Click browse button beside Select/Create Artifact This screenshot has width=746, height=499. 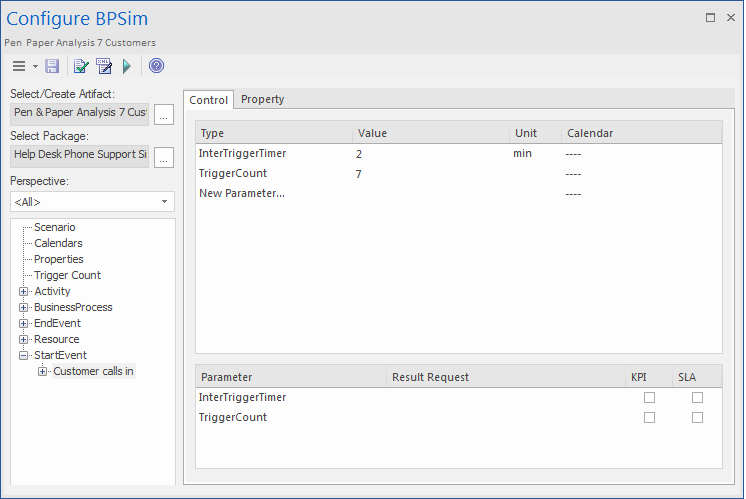coord(164,114)
